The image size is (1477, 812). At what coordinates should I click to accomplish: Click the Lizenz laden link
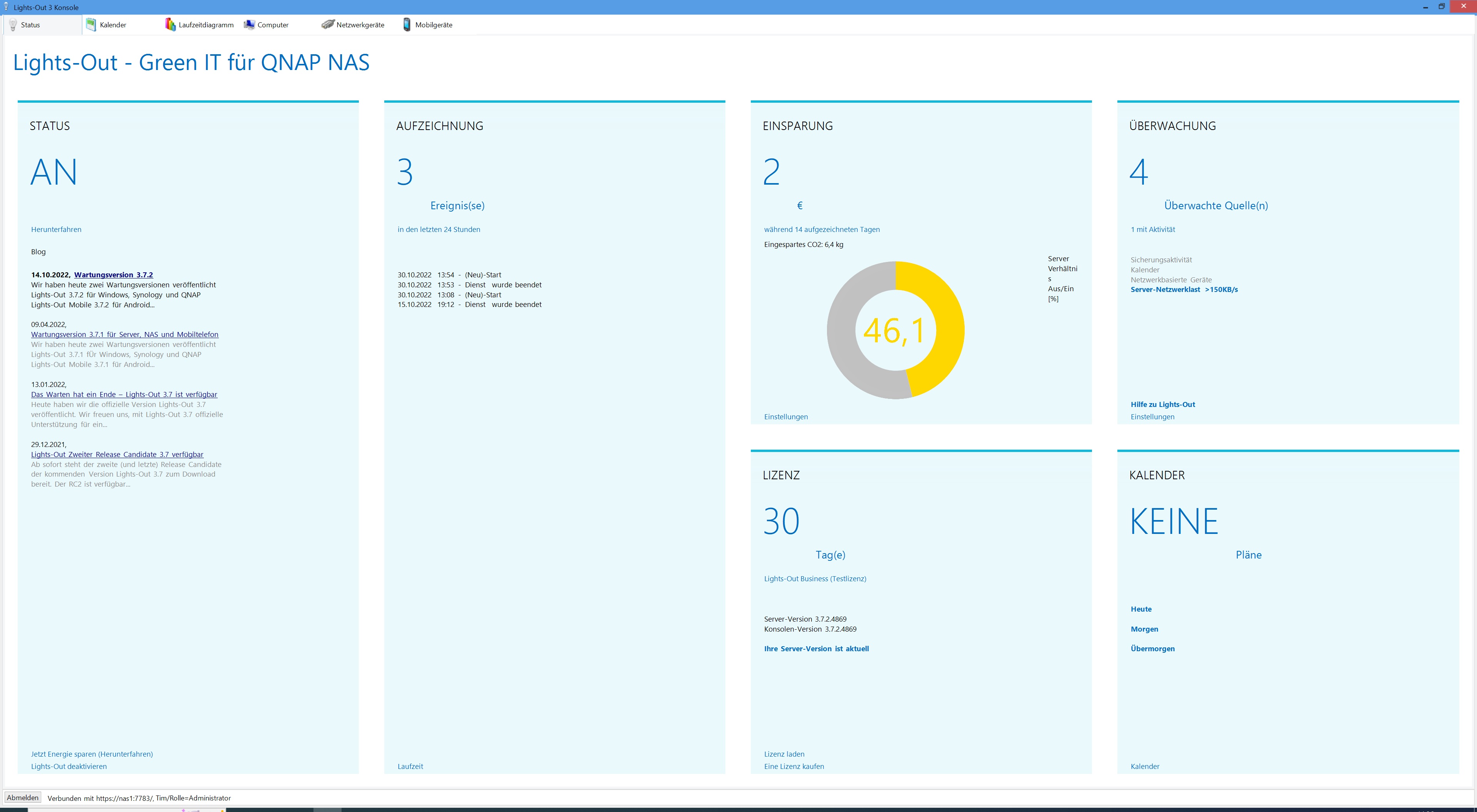[784, 754]
